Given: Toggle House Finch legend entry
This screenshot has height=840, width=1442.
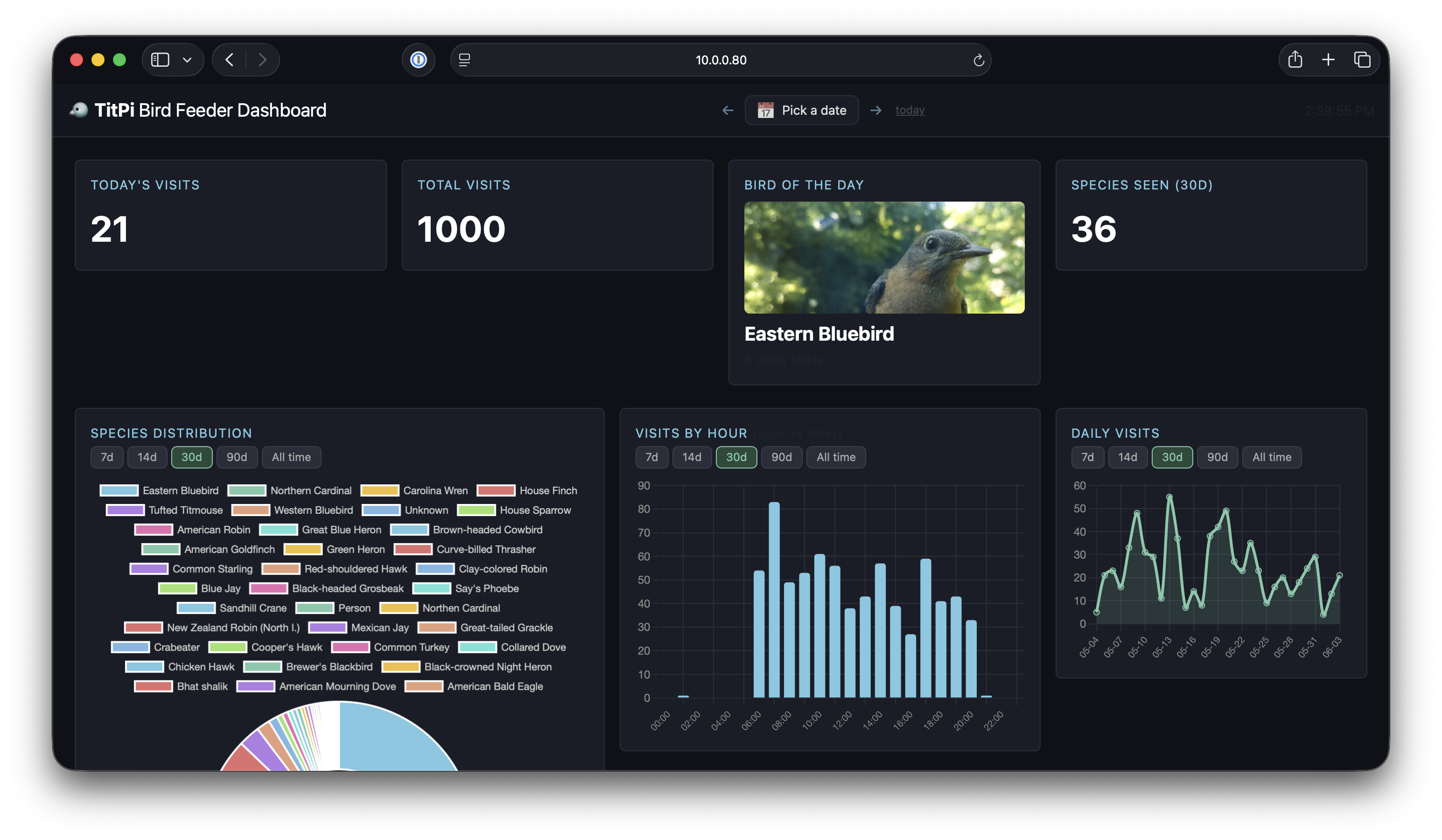Looking at the screenshot, I should point(527,490).
